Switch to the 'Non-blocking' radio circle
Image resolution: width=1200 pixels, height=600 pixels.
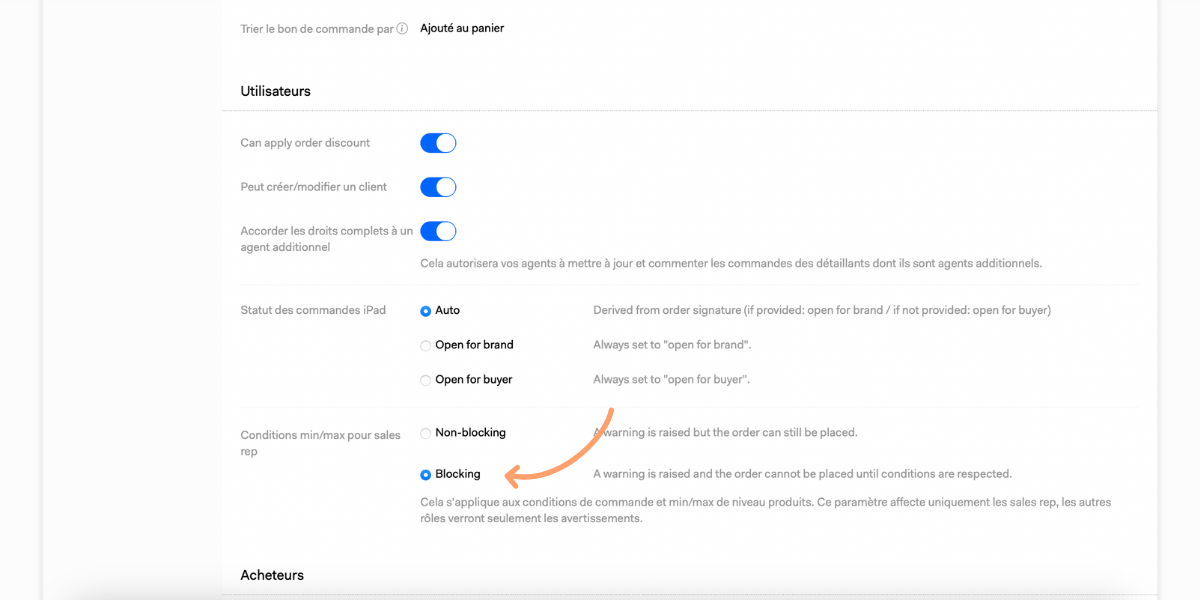click(x=426, y=434)
